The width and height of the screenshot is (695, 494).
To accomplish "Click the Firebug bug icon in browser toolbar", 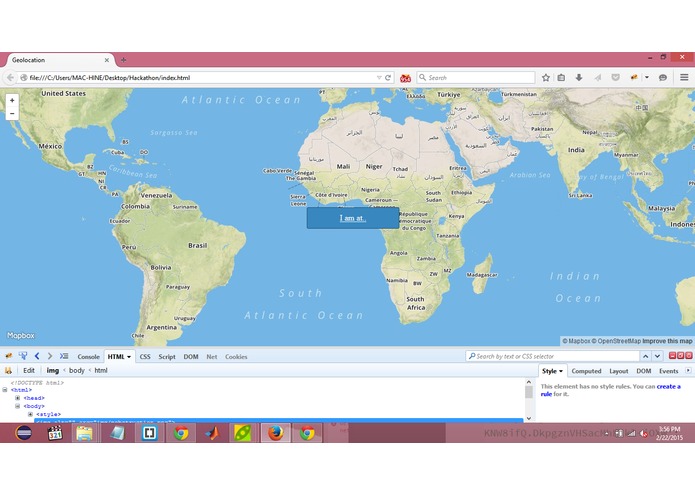I will [x=634, y=77].
